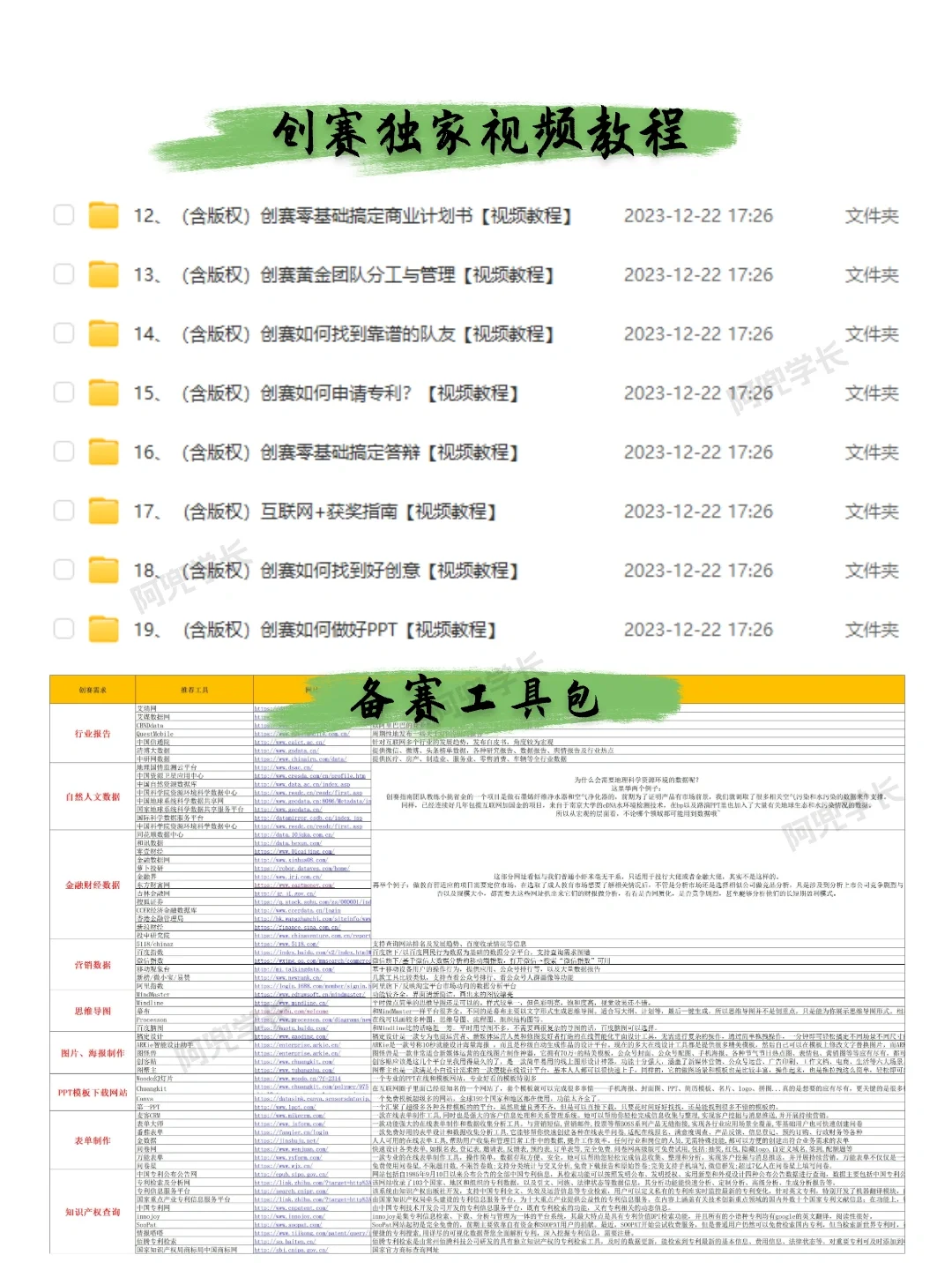Click the folder icon for item 13 团队分工与管理

[104, 274]
